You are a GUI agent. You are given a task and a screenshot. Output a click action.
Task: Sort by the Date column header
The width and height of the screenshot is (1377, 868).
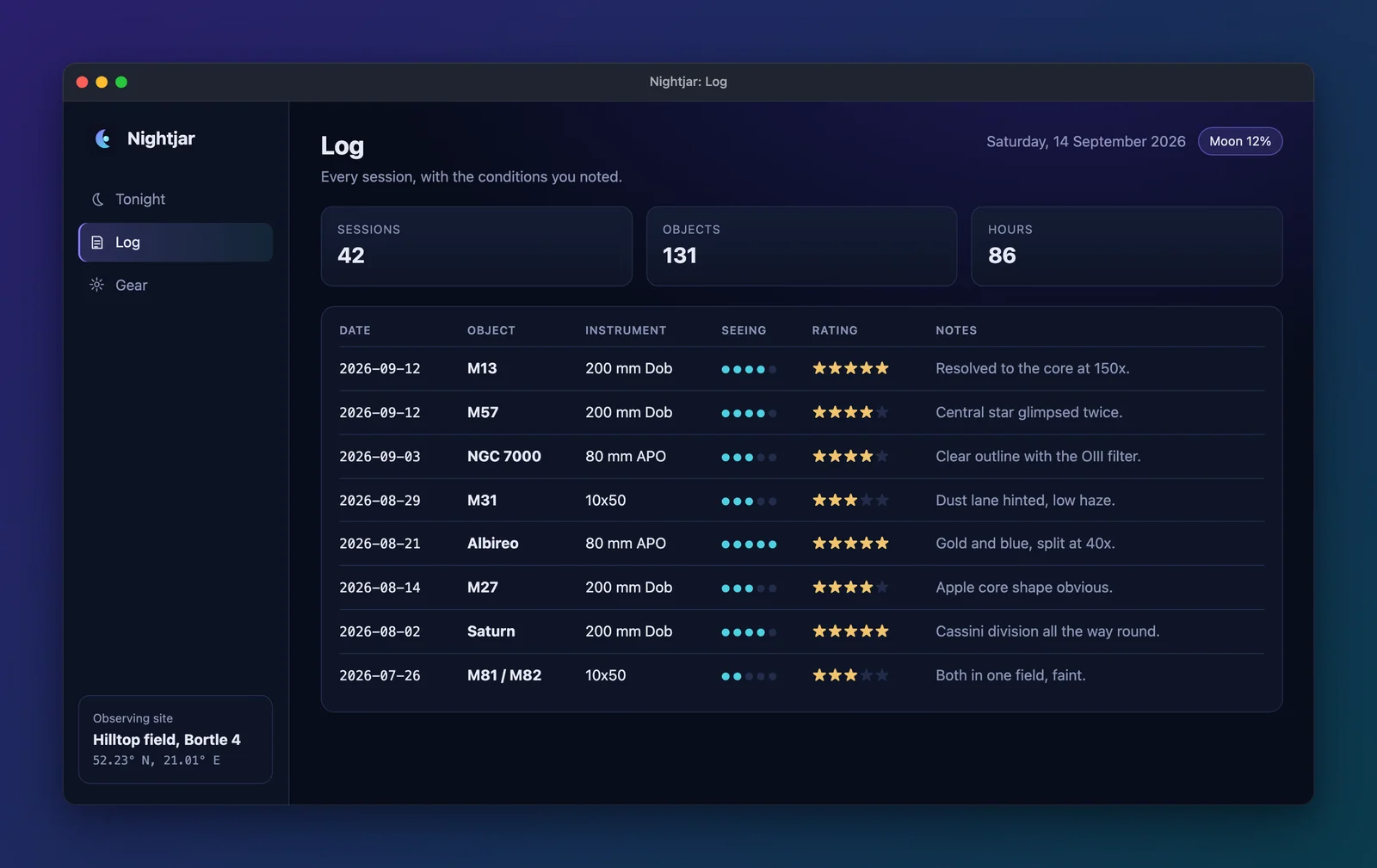point(355,330)
